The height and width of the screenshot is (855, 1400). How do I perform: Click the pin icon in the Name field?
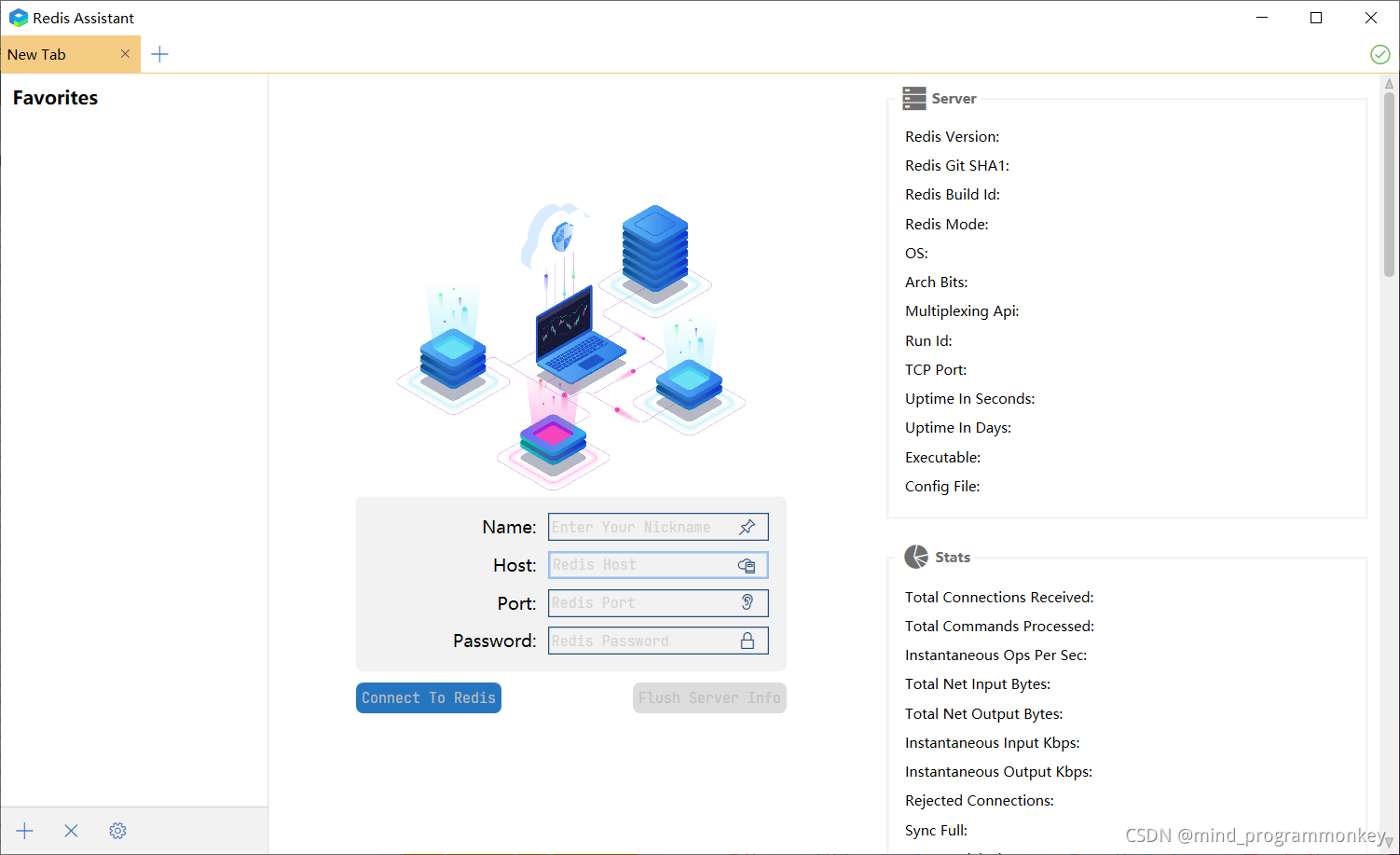(x=748, y=528)
